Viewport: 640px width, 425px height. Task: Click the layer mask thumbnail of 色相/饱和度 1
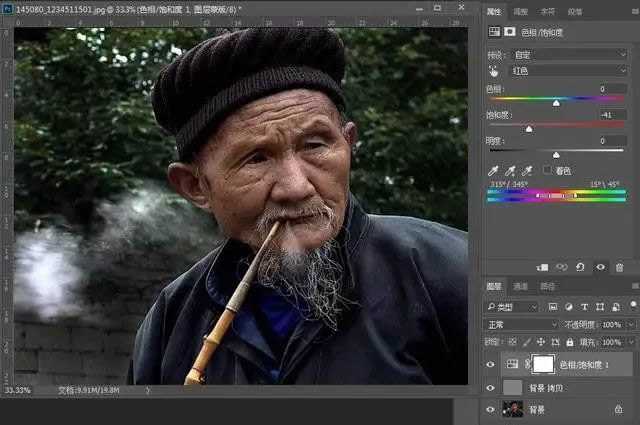tap(542, 365)
